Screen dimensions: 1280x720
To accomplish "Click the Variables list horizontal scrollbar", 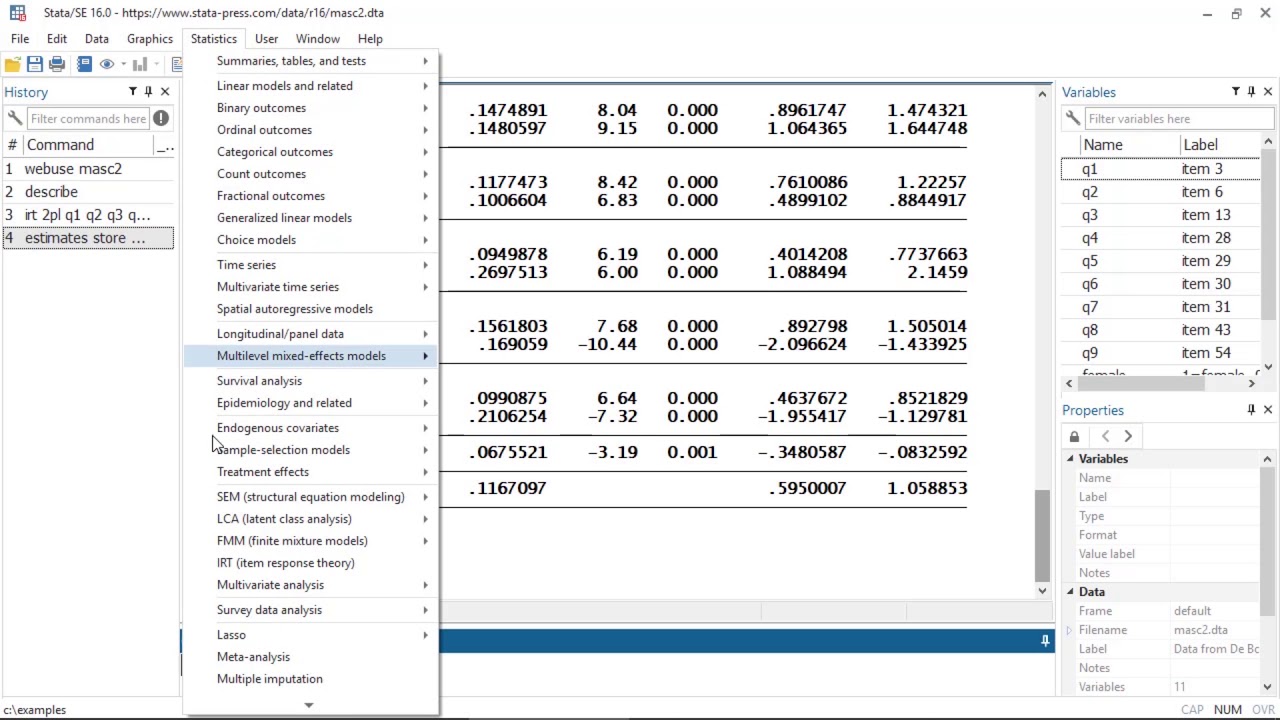I will [x=1160, y=383].
